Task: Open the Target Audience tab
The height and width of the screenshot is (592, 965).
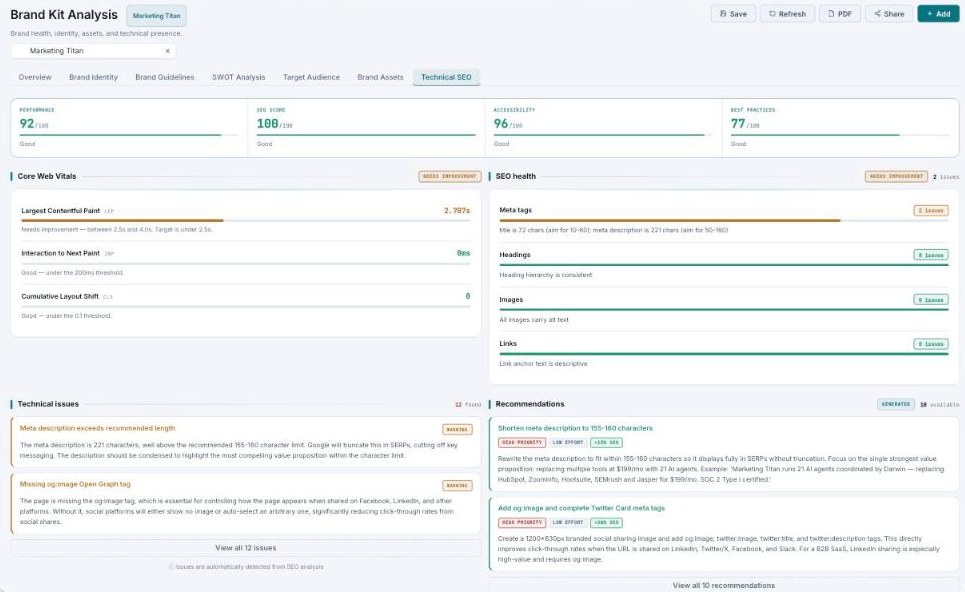Action: [x=311, y=78]
